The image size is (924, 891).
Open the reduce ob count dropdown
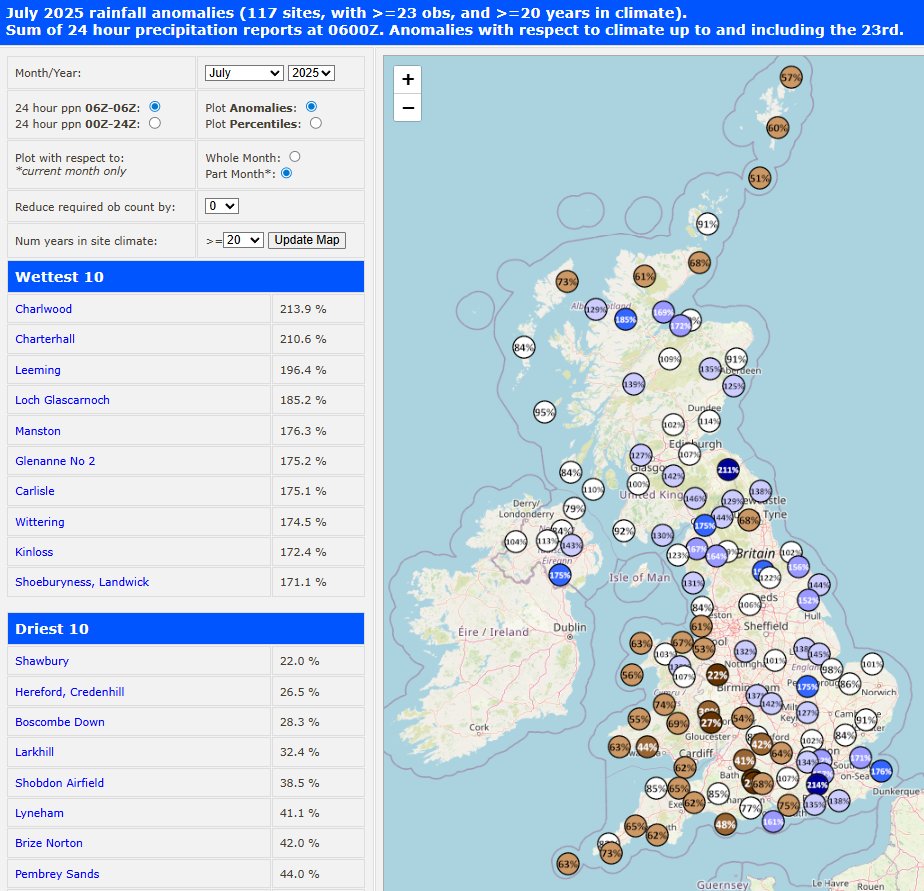[x=222, y=206]
